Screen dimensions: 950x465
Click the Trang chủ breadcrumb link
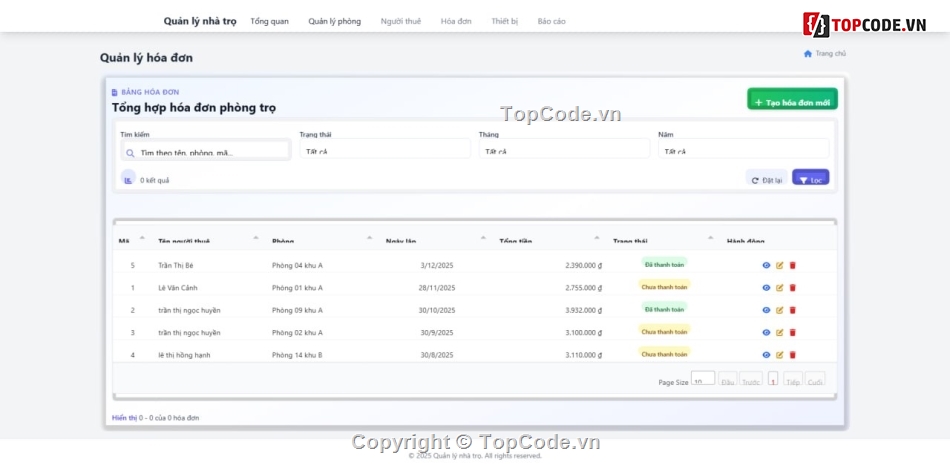(831, 53)
